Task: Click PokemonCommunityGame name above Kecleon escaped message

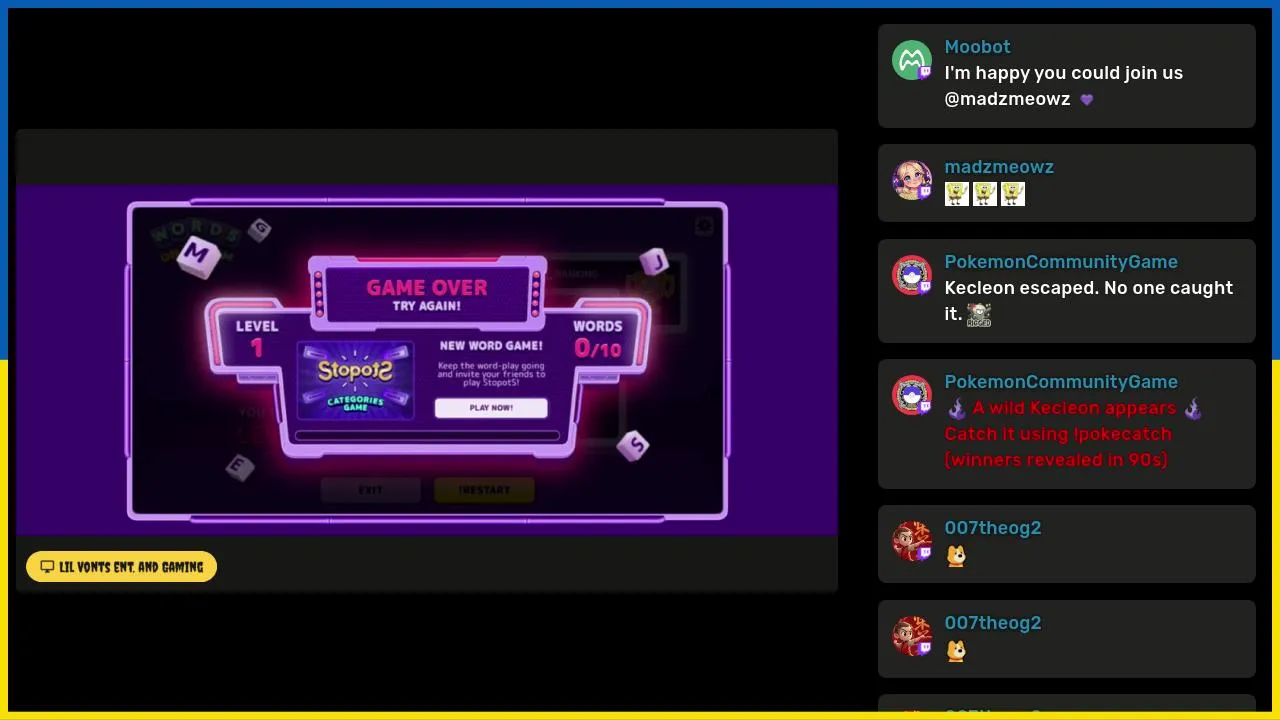Action: point(1061,262)
